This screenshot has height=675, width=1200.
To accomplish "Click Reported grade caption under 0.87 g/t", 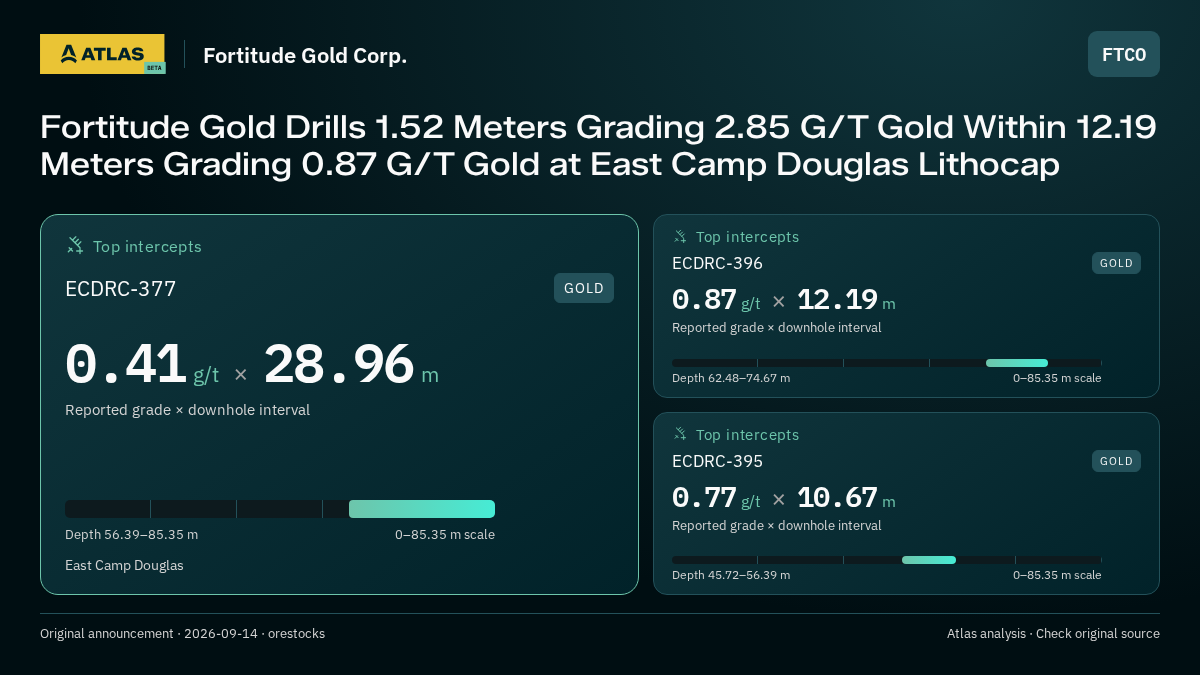I will (776, 328).
